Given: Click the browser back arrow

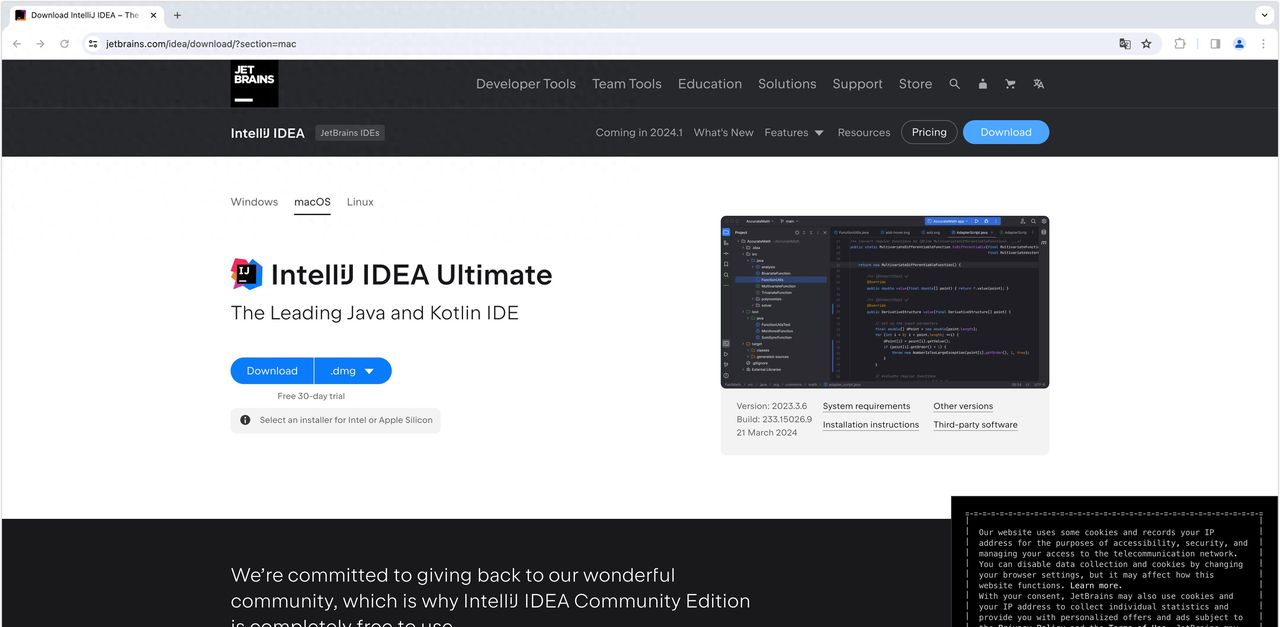Looking at the screenshot, I should coord(16,44).
